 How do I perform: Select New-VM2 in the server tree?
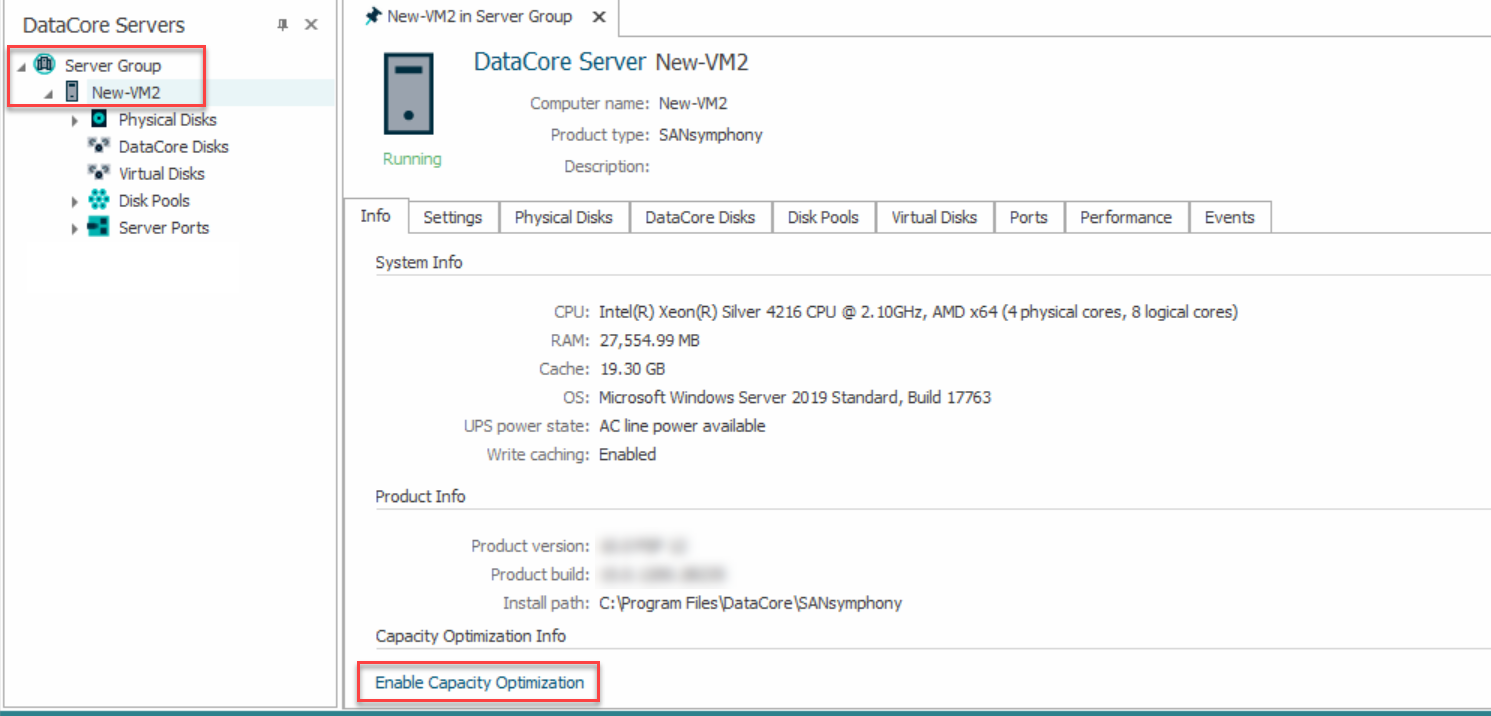point(125,91)
